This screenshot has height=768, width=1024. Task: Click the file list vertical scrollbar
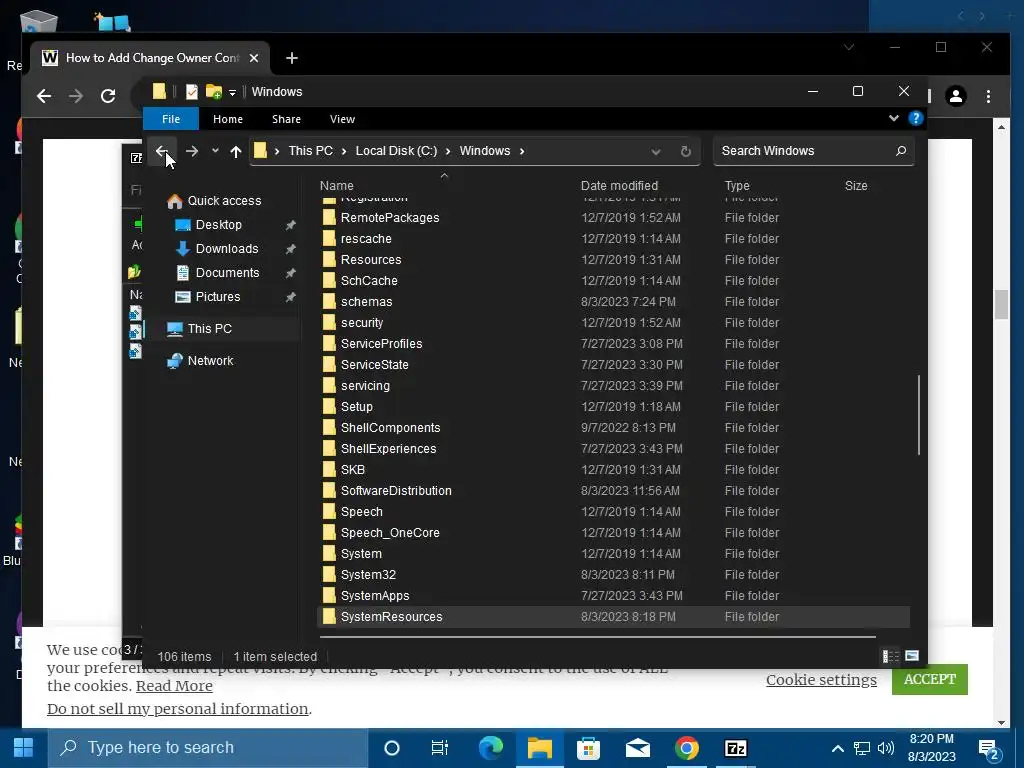click(918, 415)
